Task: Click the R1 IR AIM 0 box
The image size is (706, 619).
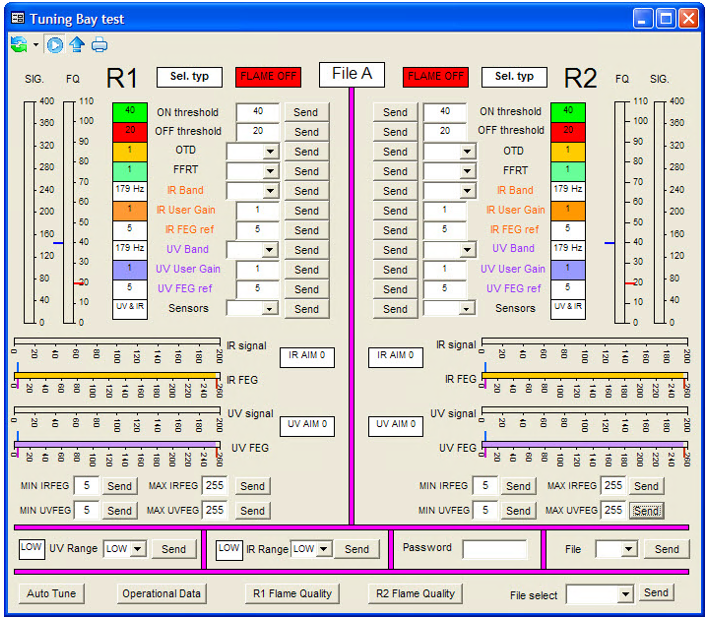Action: coord(307,357)
